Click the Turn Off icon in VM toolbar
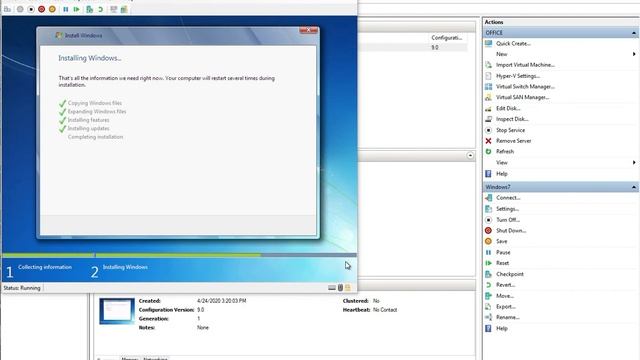This screenshot has height=360, width=640. tap(31, 9)
